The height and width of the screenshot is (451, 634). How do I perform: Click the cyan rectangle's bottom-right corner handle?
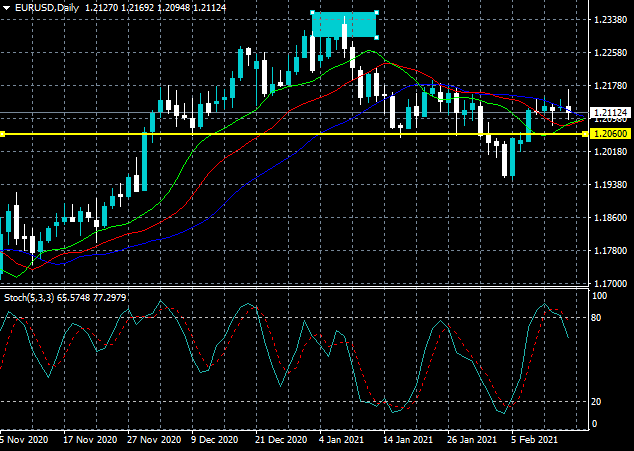376,37
